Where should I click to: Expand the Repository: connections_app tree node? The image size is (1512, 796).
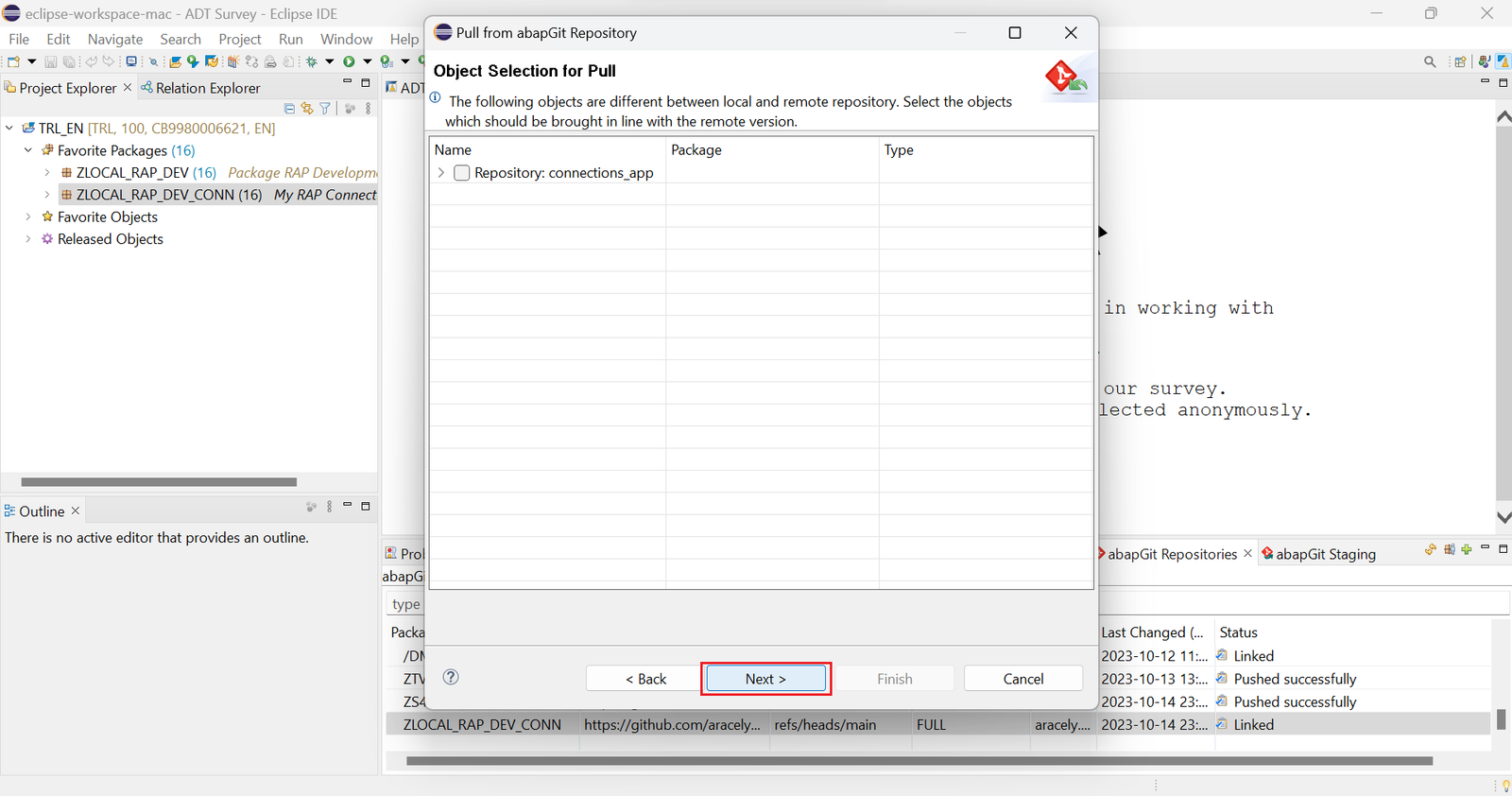441,173
